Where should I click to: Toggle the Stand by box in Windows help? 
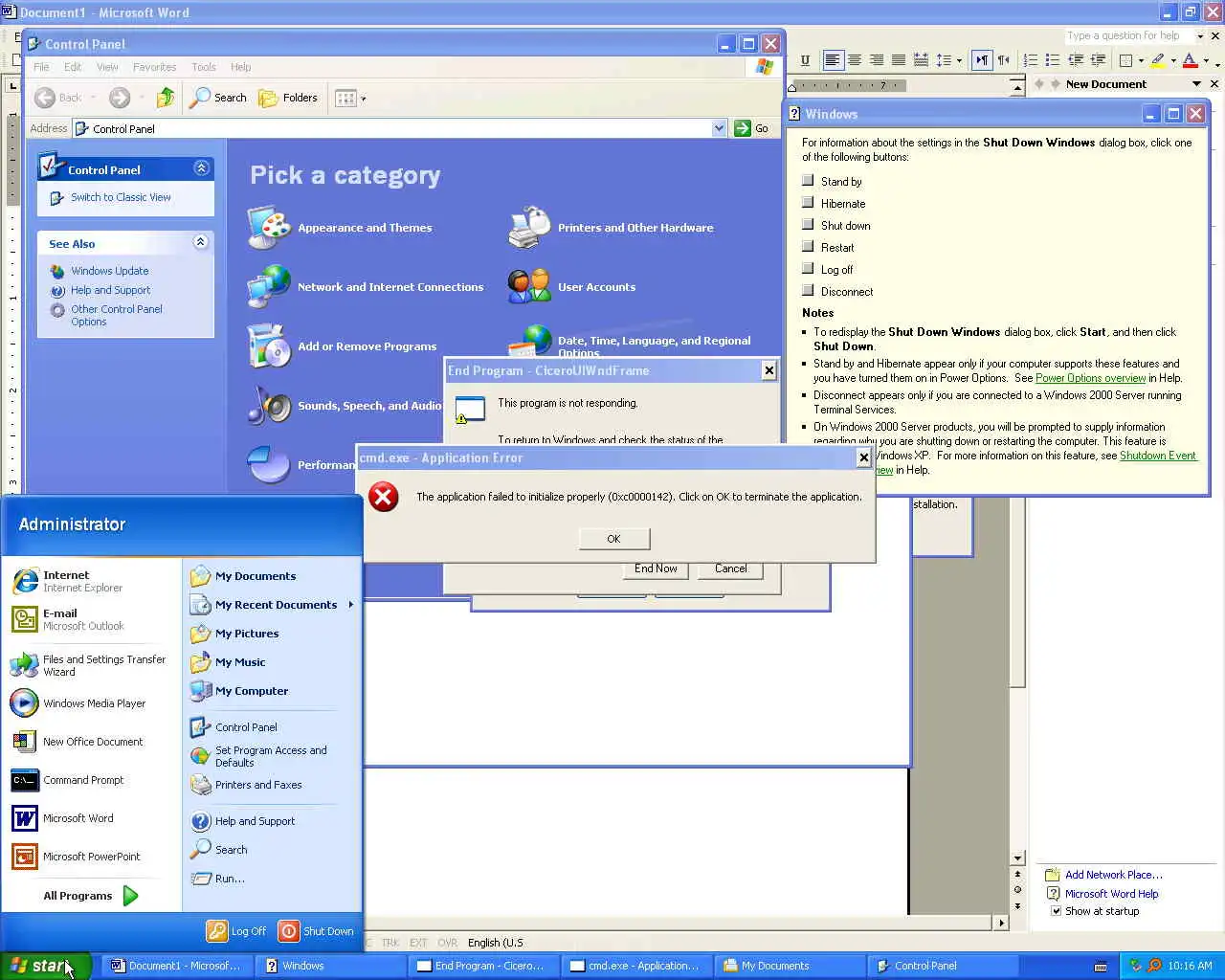[x=808, y=180]
